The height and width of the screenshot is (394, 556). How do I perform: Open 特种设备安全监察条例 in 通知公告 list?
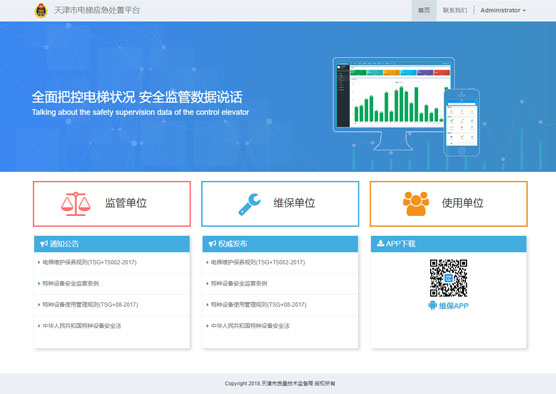pos(71,283)
